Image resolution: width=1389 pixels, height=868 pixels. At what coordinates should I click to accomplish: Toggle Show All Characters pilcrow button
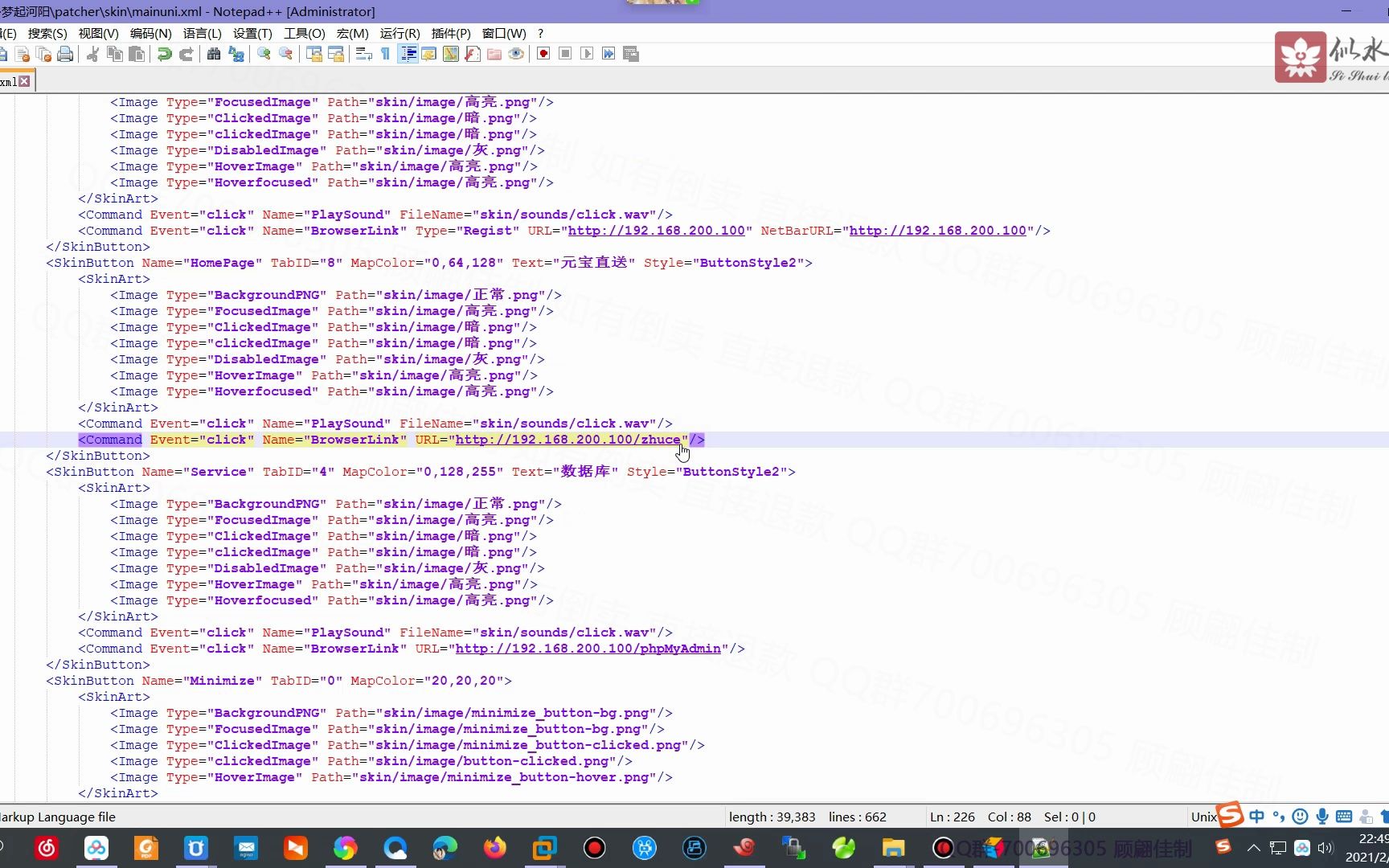coord(386,54)
